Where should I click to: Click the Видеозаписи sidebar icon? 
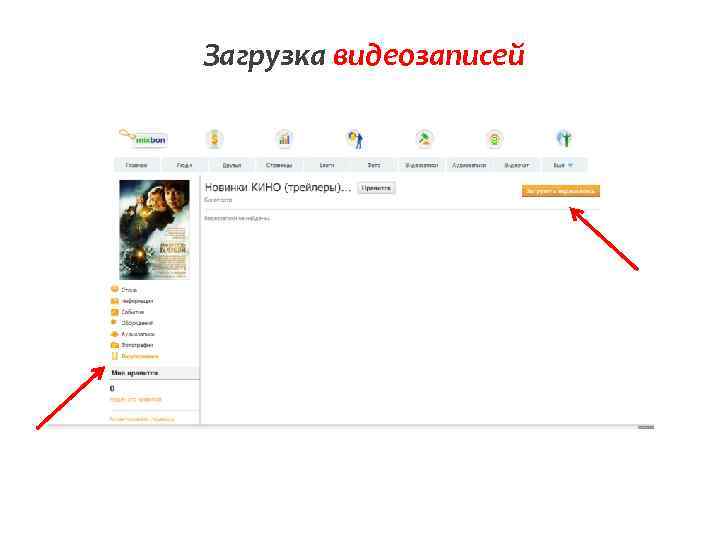coord(114,356)
